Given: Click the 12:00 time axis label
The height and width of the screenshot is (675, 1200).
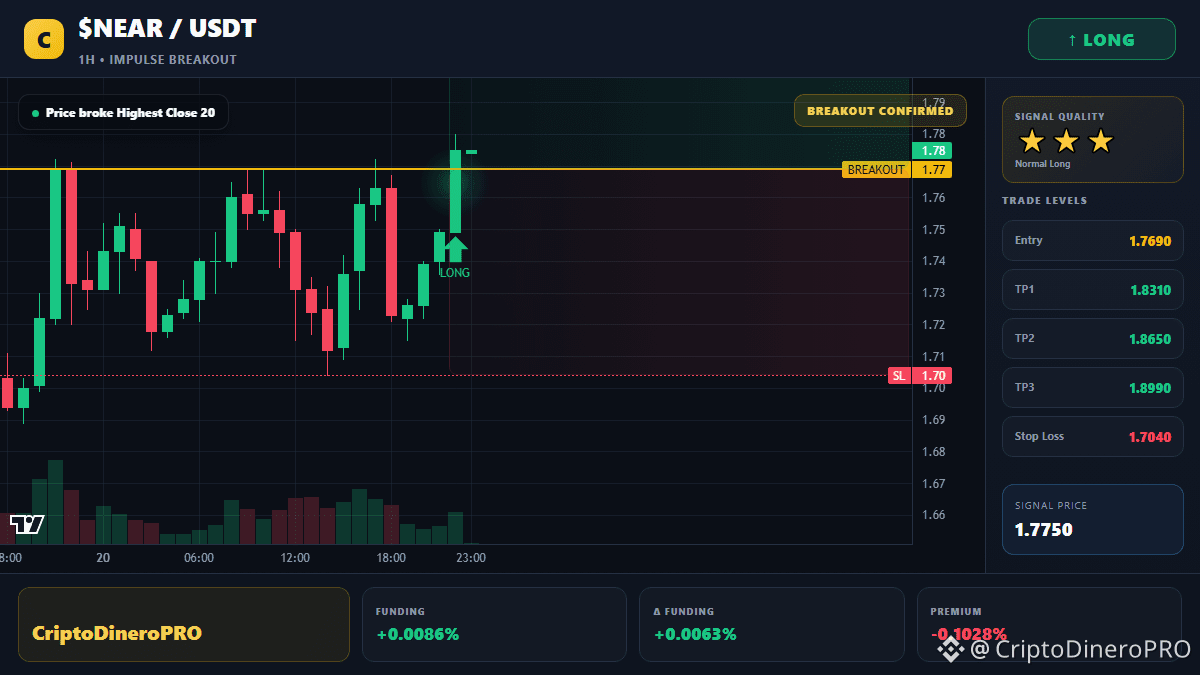Looking at the screenshot, I should pos(295,558).
